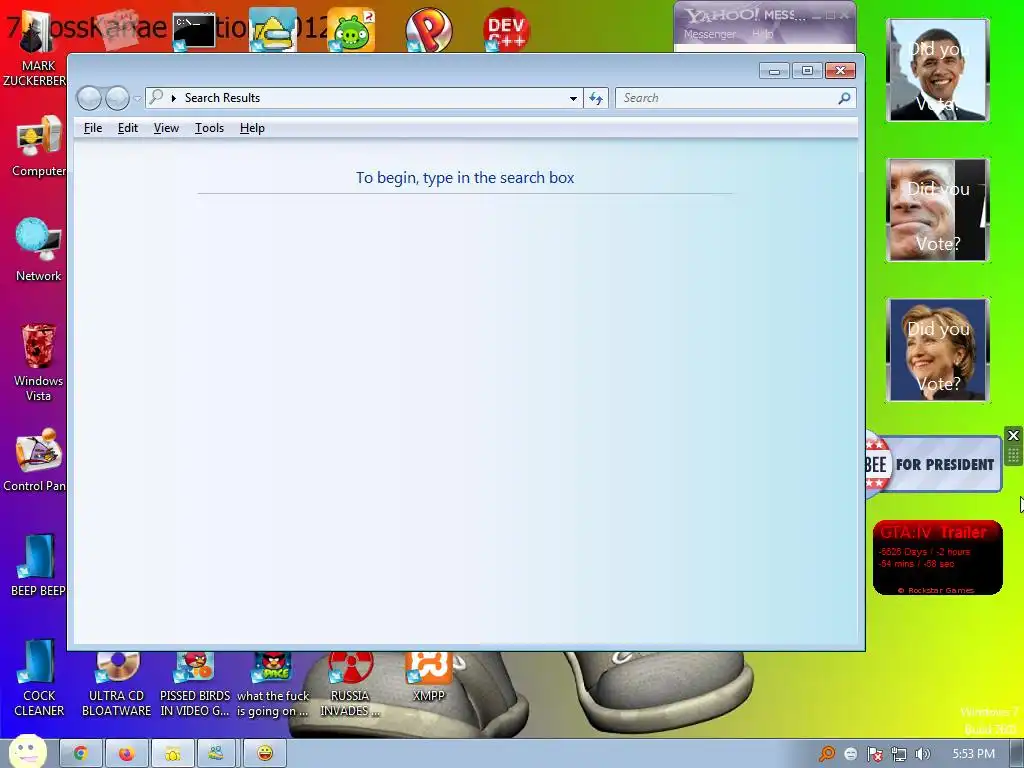Screen dimensions: 1024x768
Task: Click the Show desktop button
Action: 1017,754
